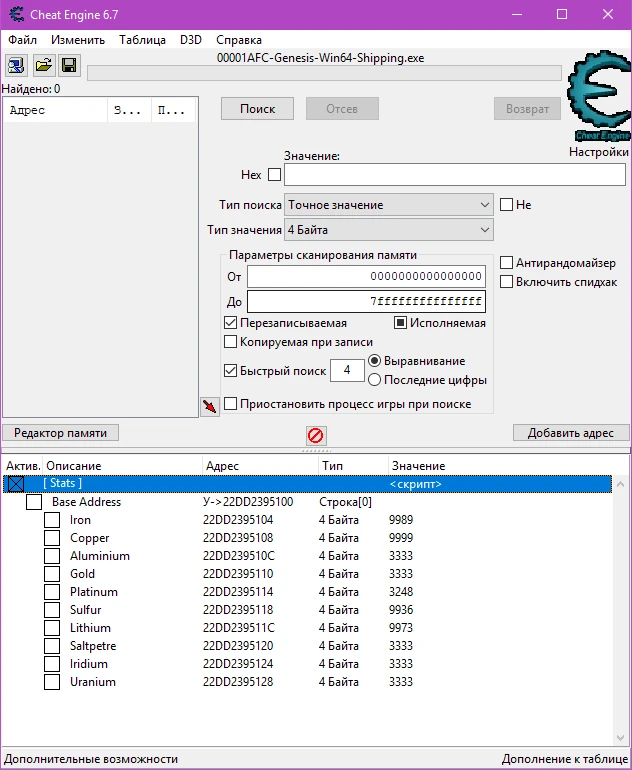Viewport: 632px width, 770px height.
Task: Toggle the Iron row checkbox
Action: tap(52, 520)
